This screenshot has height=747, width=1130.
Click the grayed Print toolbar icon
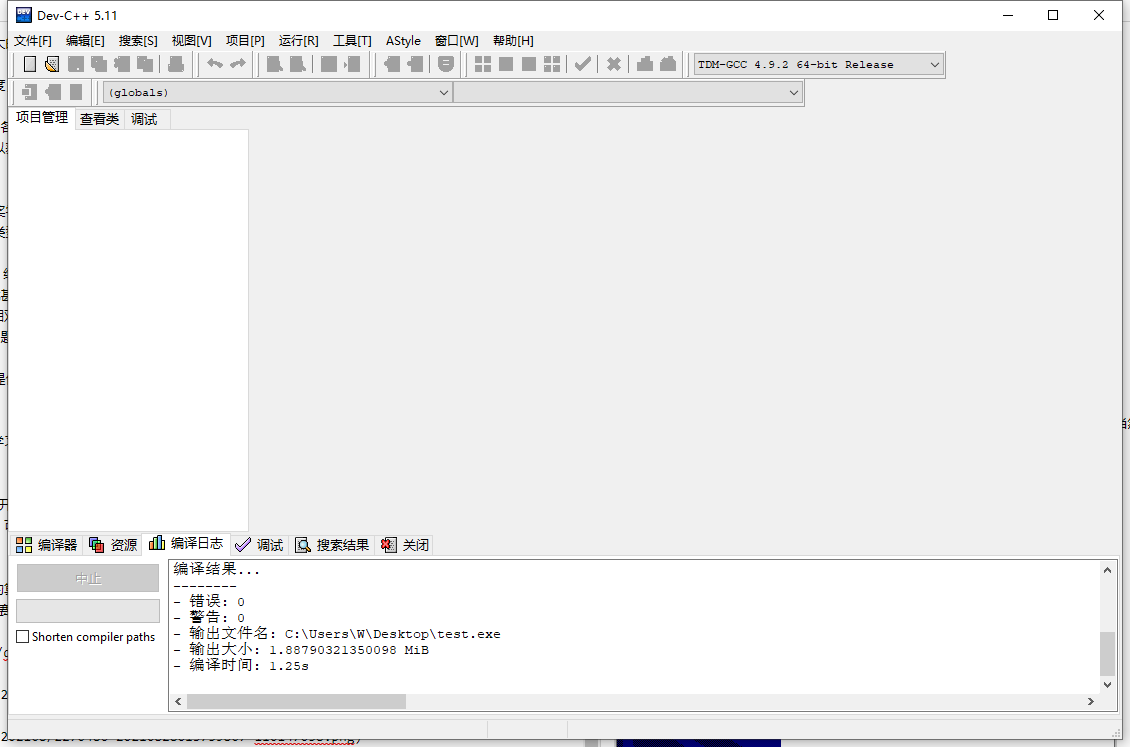tap(176, 64)
